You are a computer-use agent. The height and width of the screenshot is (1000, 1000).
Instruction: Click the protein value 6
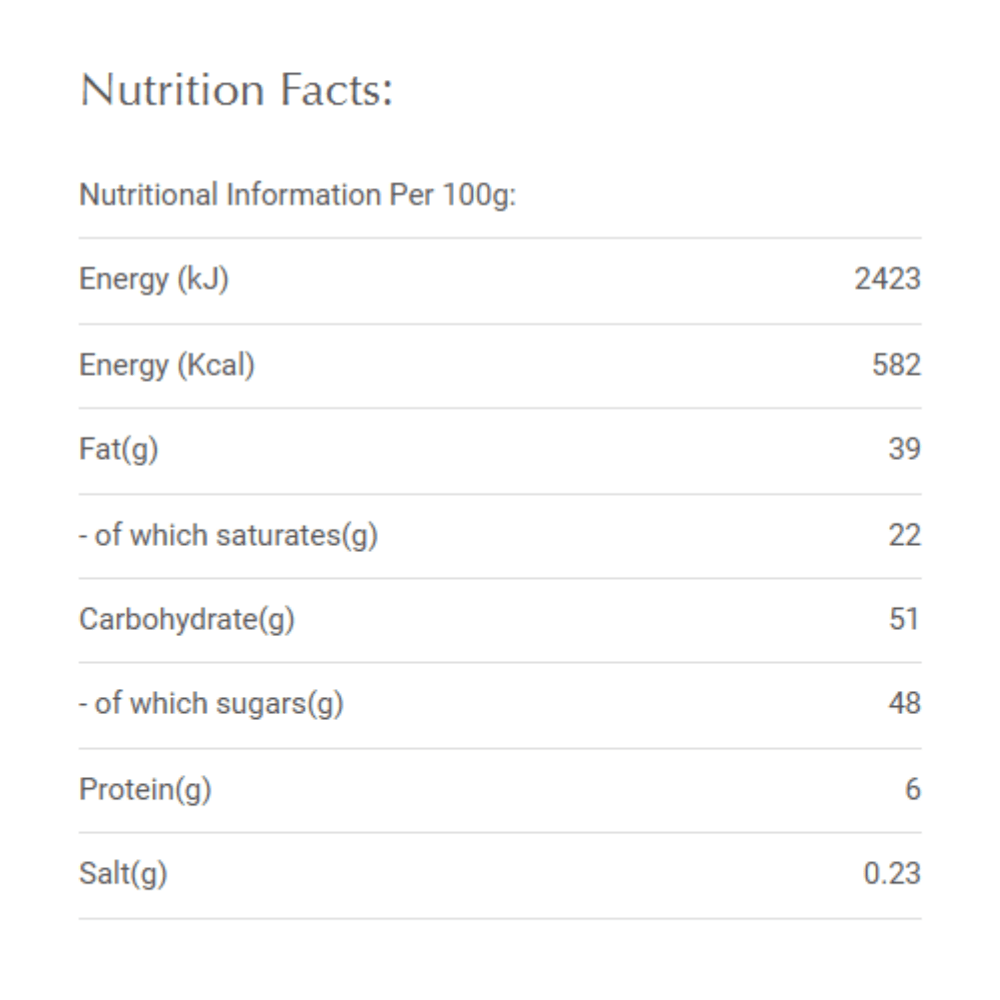(x=913, y=790)
